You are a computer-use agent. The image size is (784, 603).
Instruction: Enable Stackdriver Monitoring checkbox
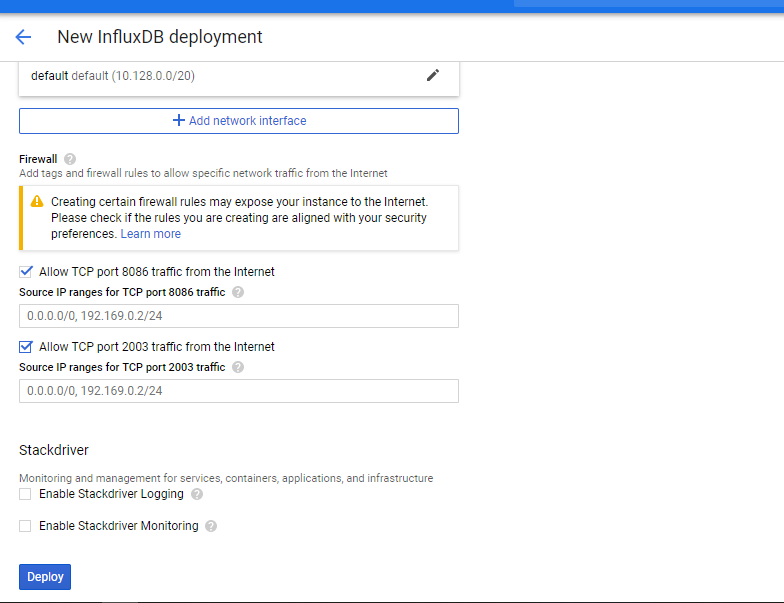click(x=26, y=526)
